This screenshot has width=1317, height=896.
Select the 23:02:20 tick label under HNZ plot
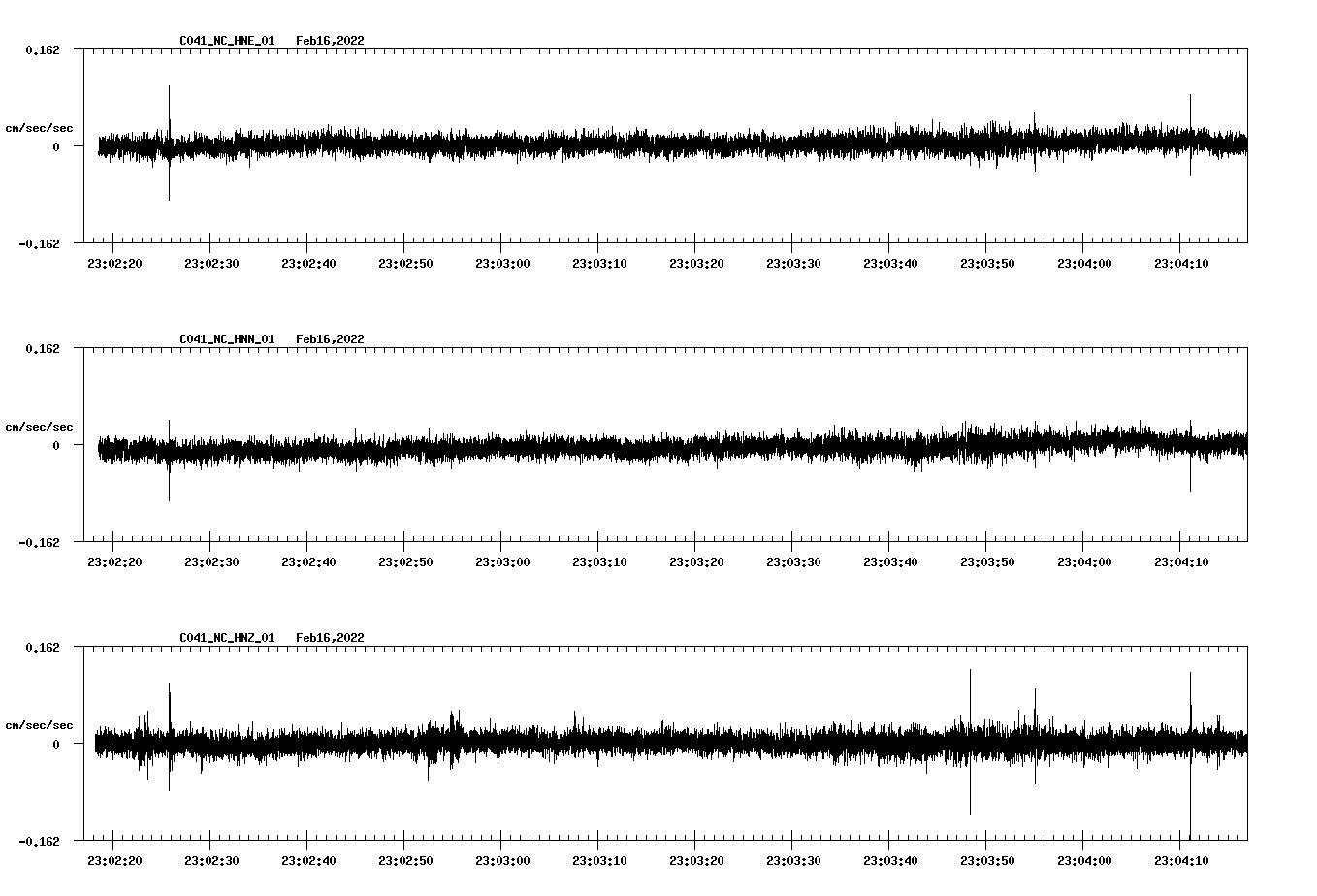[x=114, y=861]
